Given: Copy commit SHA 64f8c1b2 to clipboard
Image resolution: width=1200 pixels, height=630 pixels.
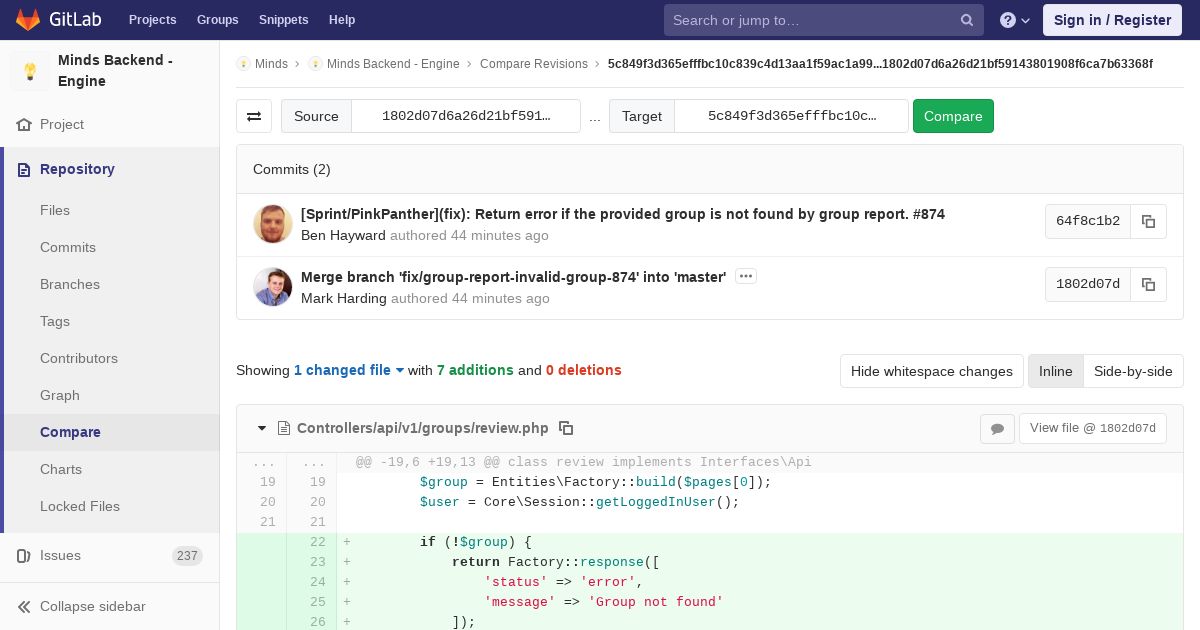Looking at the screenshot, I should [1148, 222].
